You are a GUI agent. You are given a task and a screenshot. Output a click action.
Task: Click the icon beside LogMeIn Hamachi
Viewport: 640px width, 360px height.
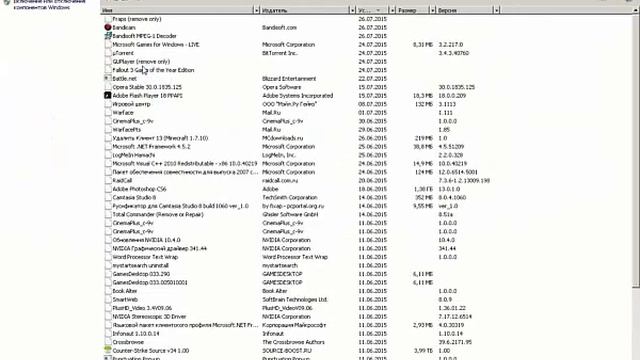108,155
